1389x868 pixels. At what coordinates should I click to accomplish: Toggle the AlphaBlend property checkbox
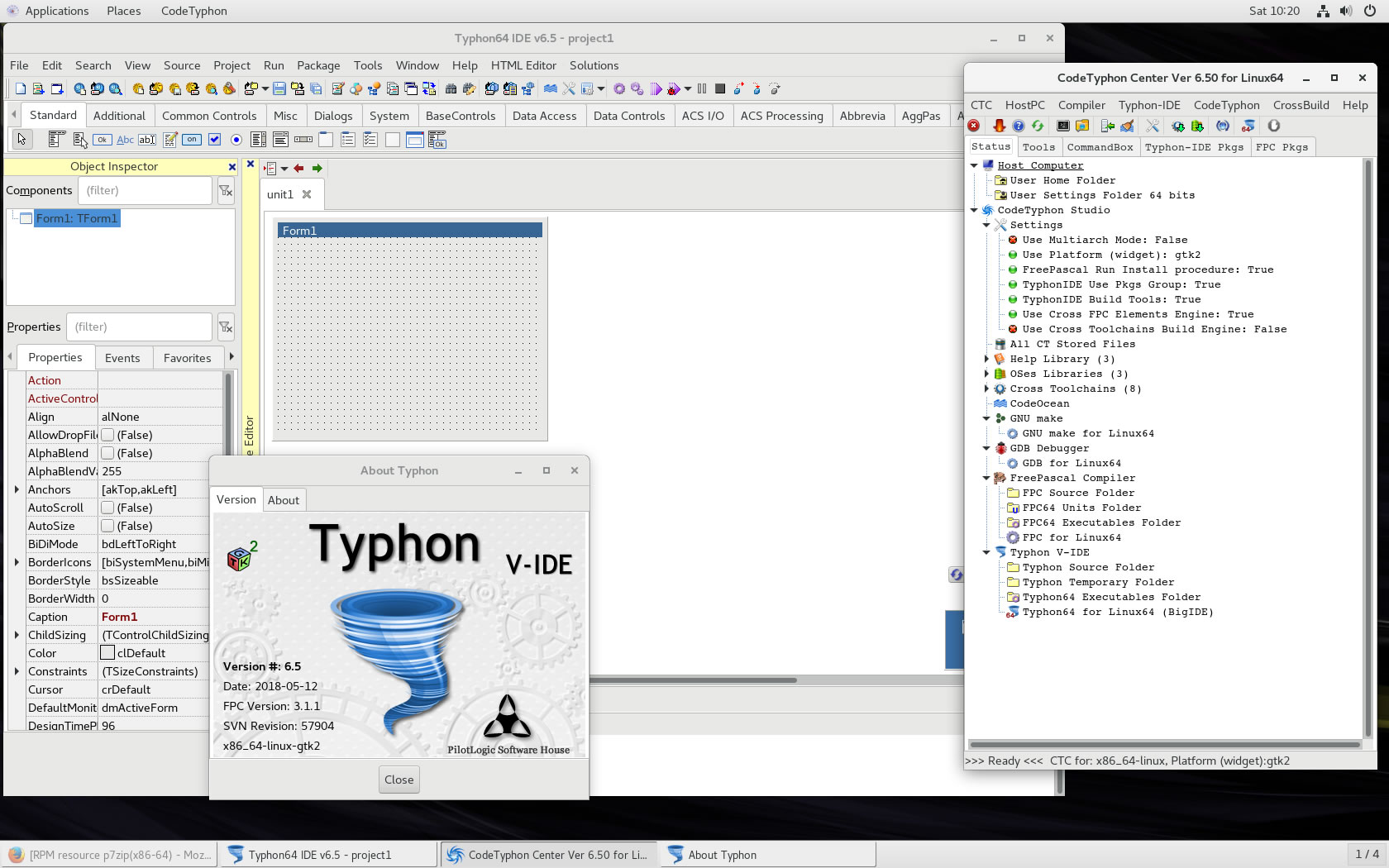(107, 453)
